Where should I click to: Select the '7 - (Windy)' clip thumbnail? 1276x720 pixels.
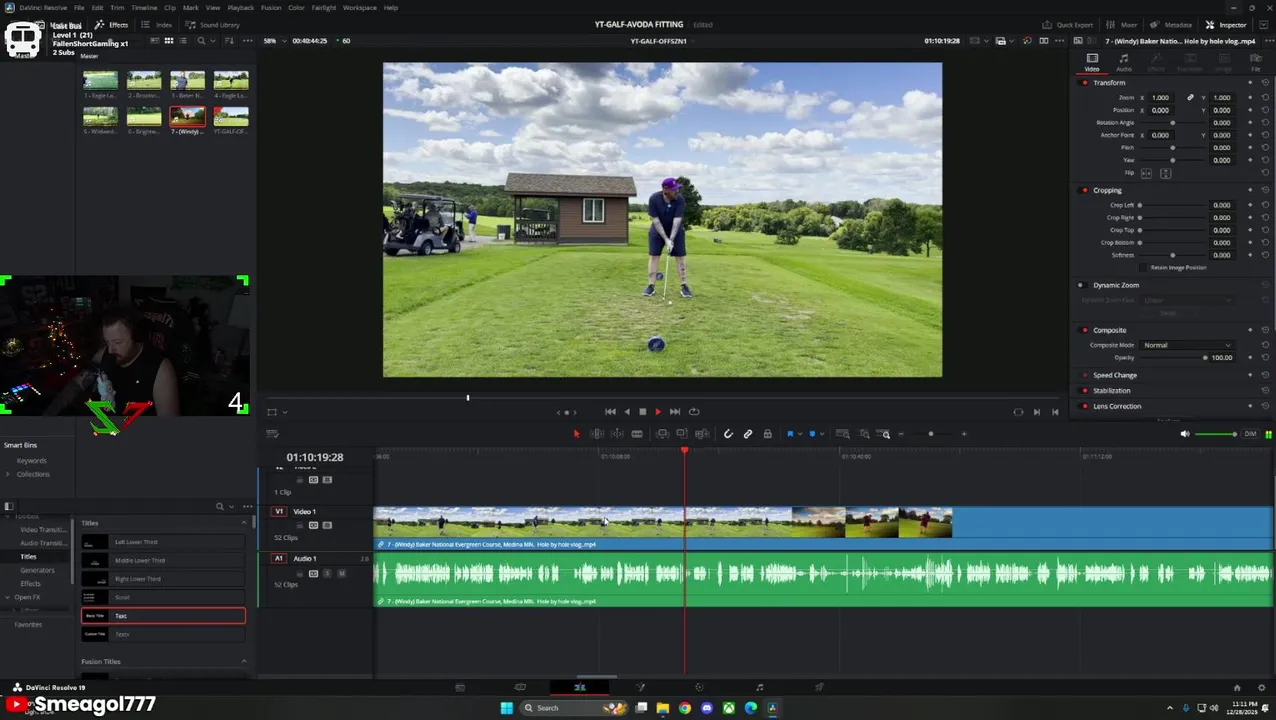(x=187, y=118)
